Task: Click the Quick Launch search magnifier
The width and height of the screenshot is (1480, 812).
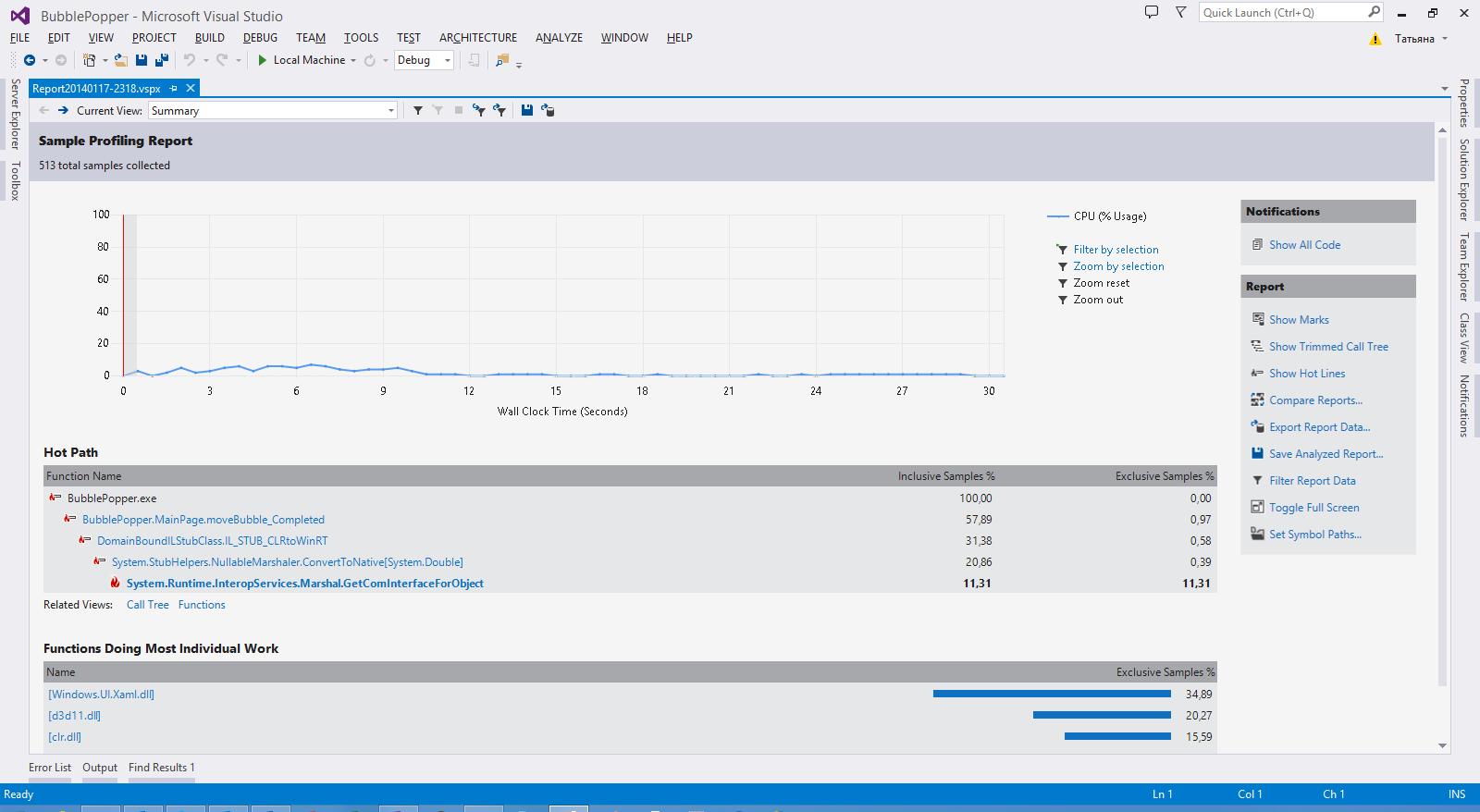Action: 1374,12
